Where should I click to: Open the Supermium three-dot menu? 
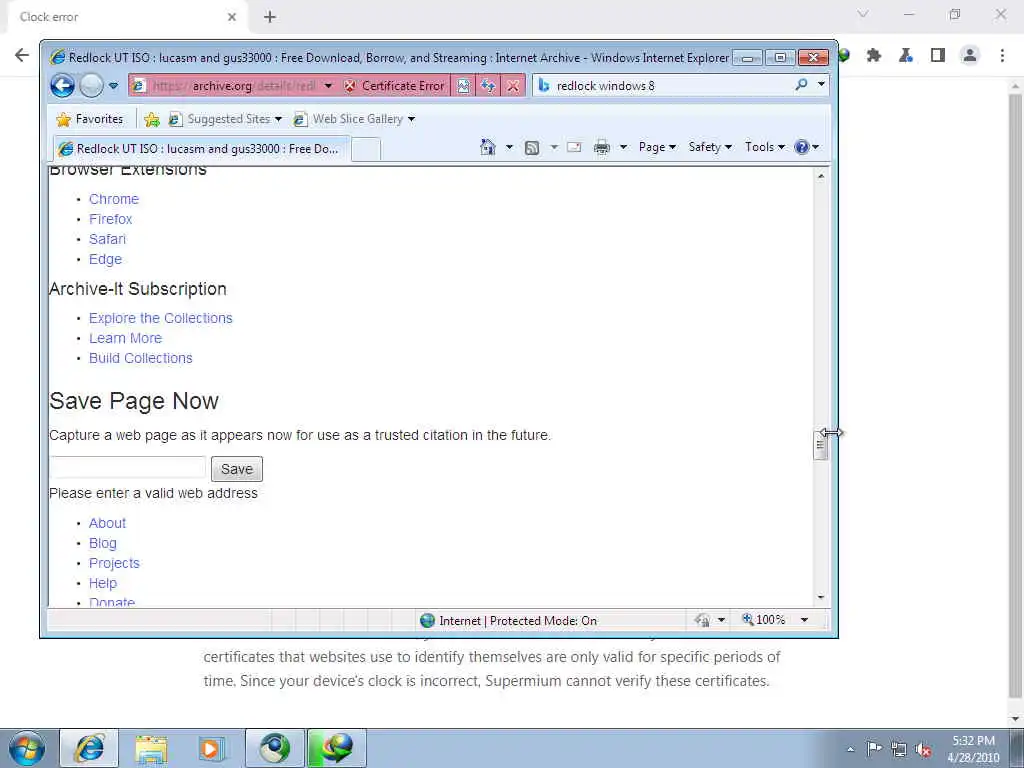1002,56
